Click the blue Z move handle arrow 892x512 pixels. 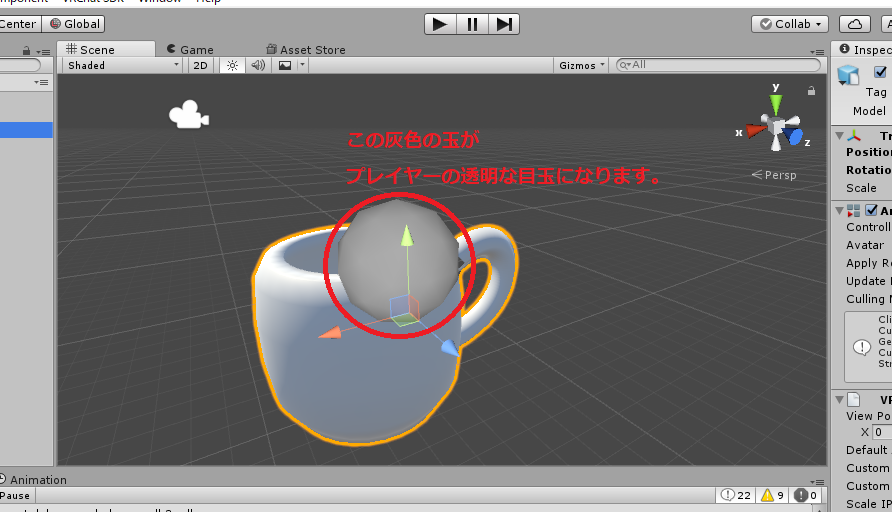pos(451,348)
